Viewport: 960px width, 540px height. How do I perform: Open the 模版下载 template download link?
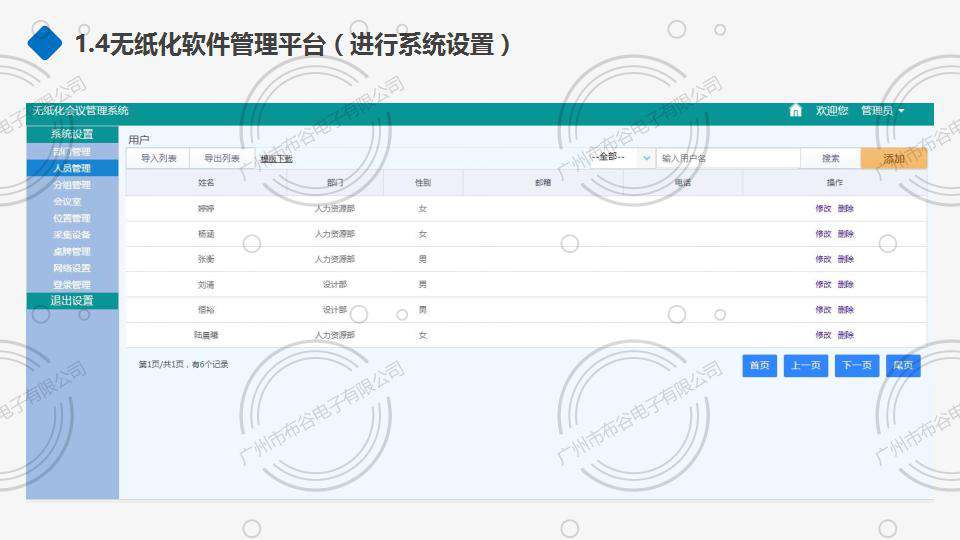[x=276, y=159]
